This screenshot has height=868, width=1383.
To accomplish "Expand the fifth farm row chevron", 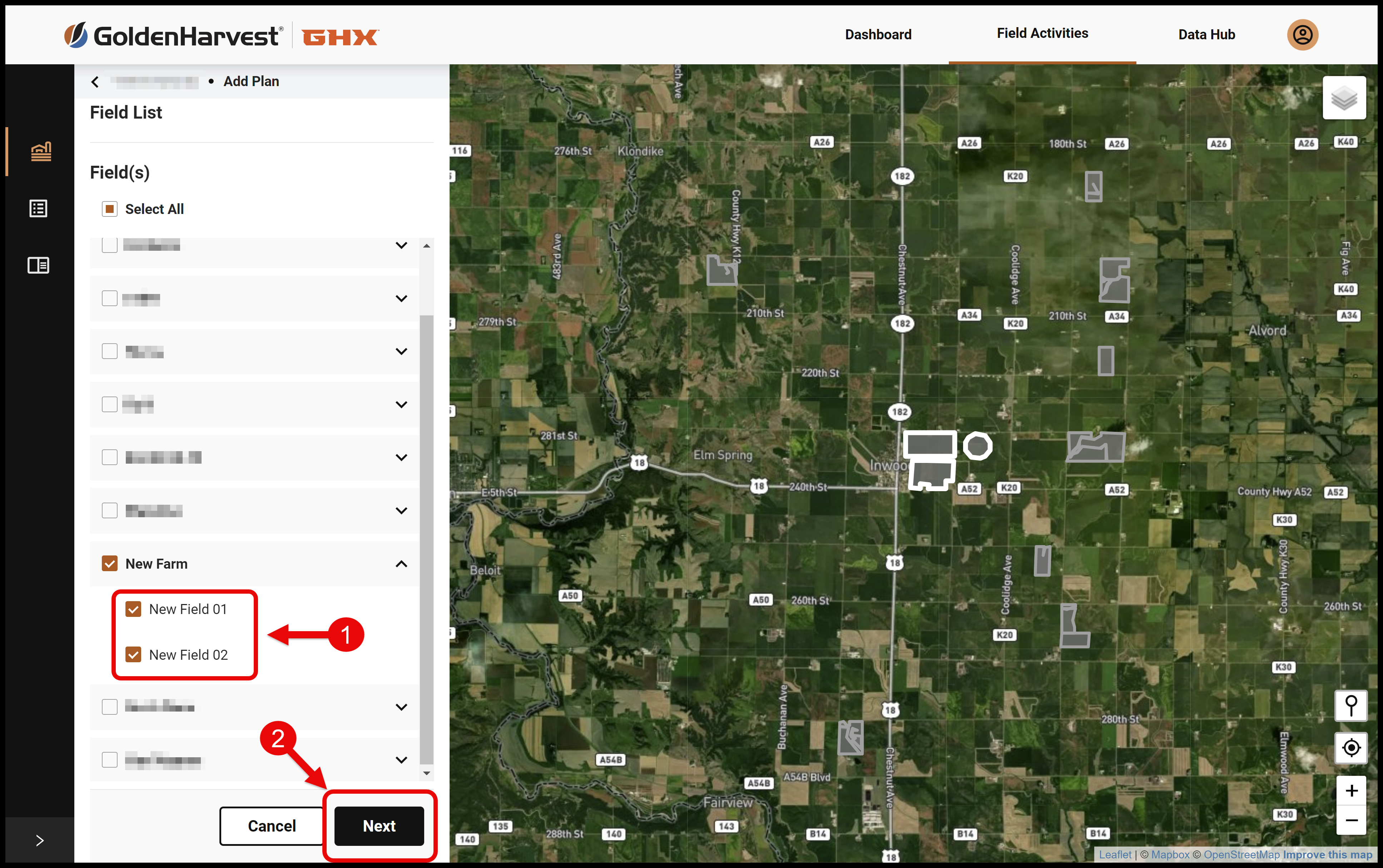I will (401, 458).
